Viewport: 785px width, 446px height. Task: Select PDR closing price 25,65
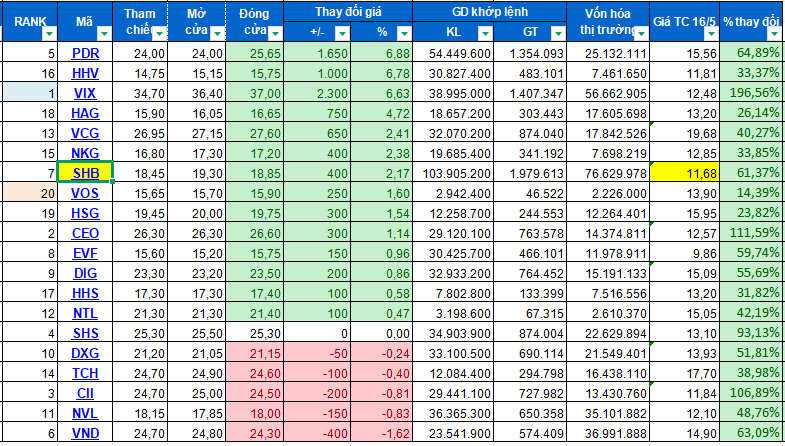[254, 53]
